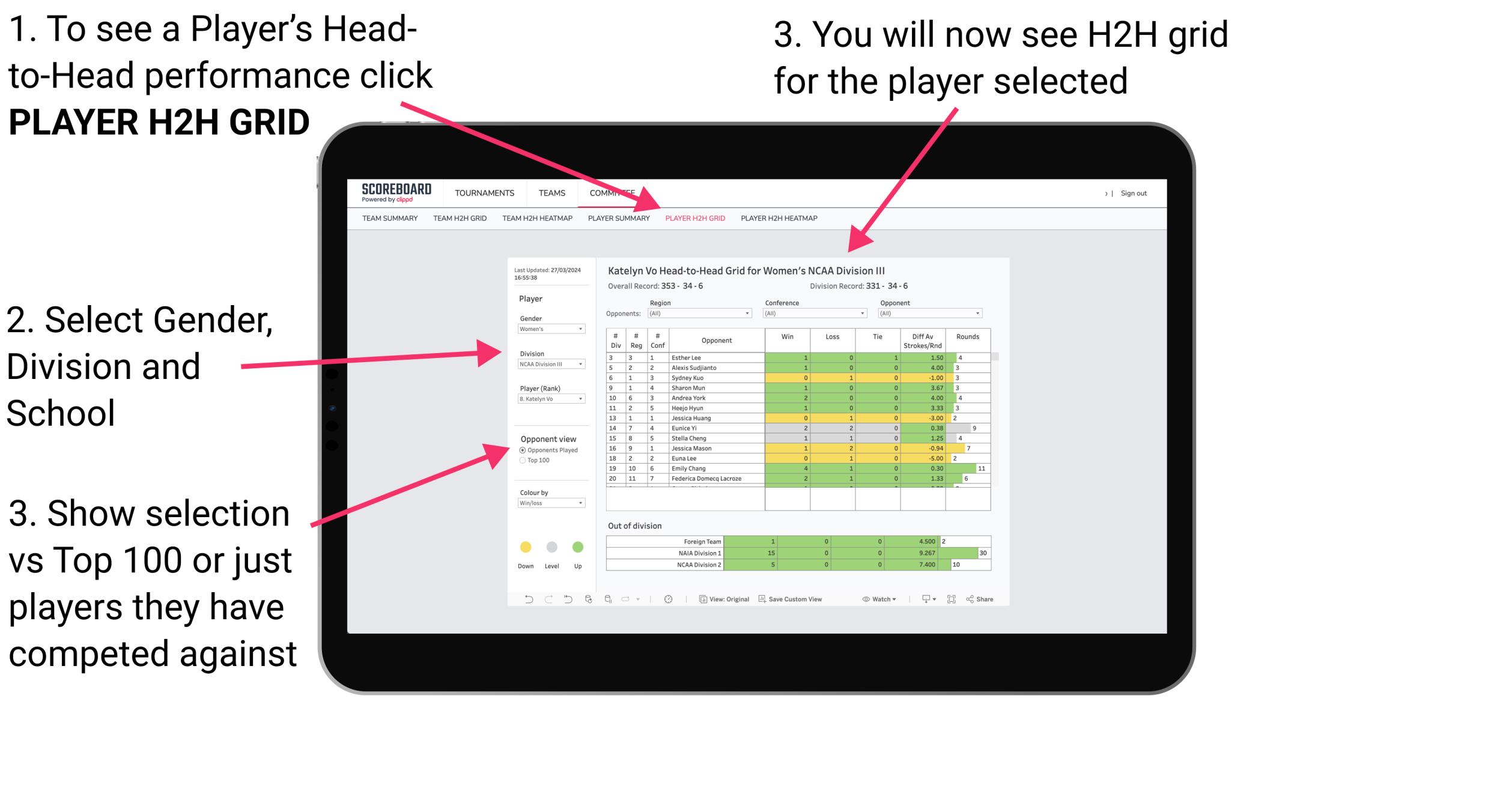1509x812 pixels.
Task: Toggle the Win/Loss colour selector
Action: pyautogui.click(x=550, y=502)
